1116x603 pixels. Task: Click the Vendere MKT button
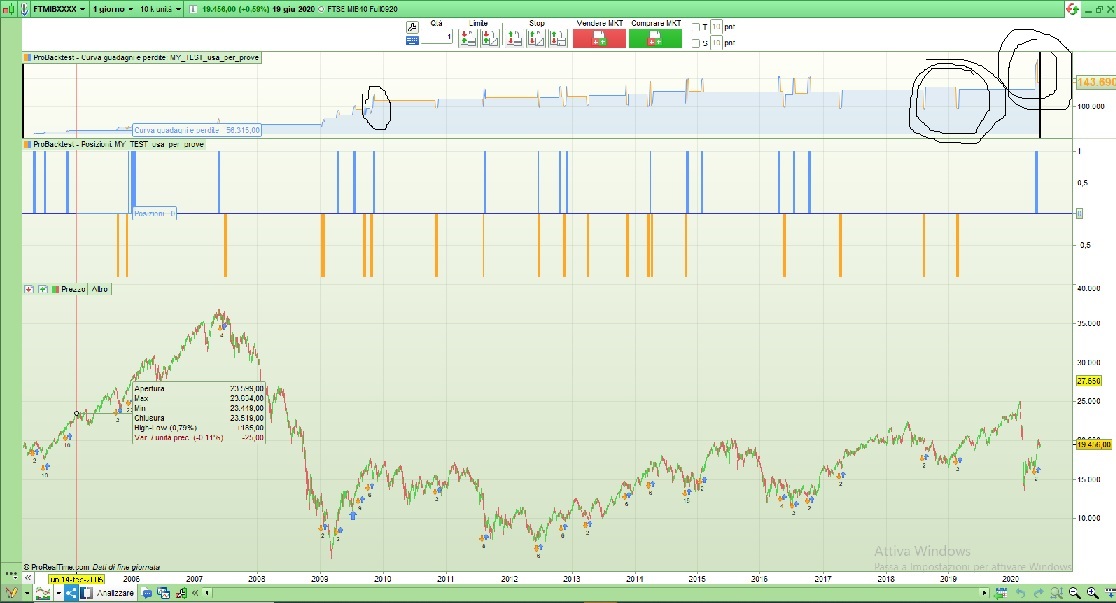(599, 38)
